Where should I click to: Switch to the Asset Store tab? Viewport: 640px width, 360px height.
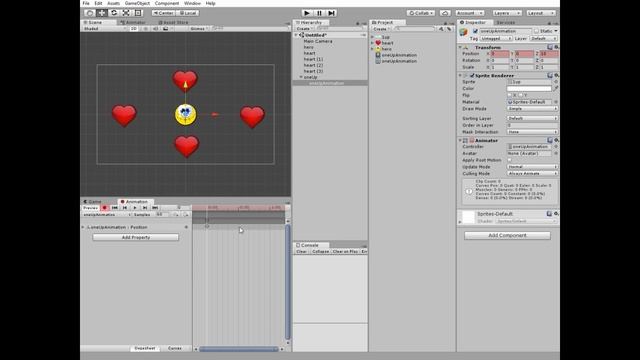pos(173,22)
